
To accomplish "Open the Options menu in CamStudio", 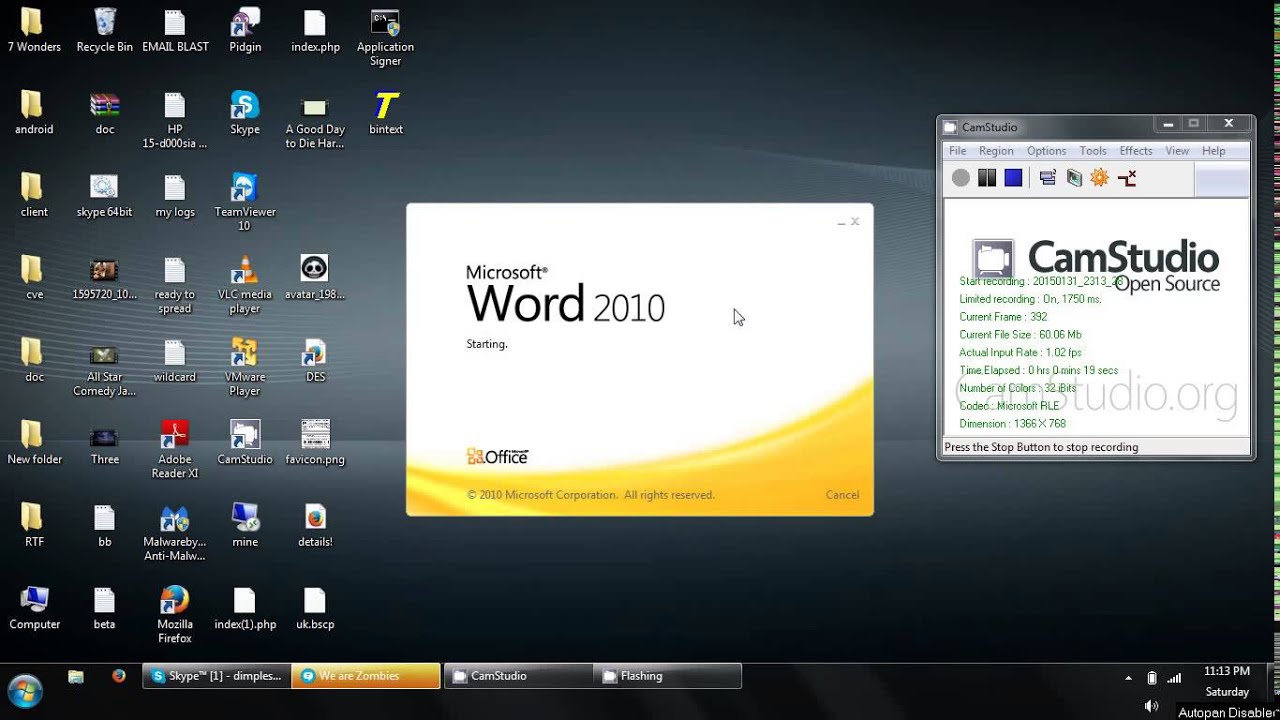I will (1047, 151).
